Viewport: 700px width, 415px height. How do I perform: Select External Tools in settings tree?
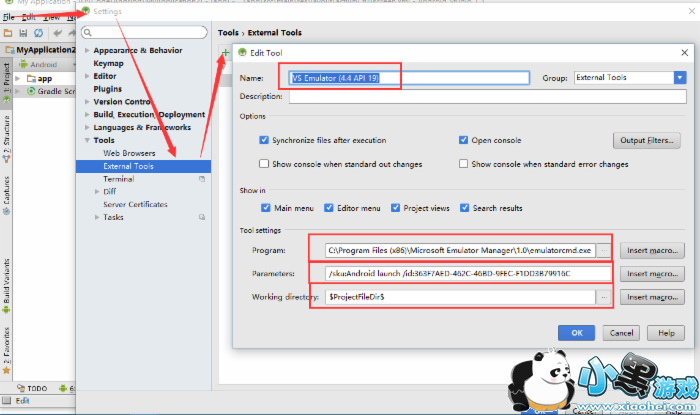click(143, 166)
